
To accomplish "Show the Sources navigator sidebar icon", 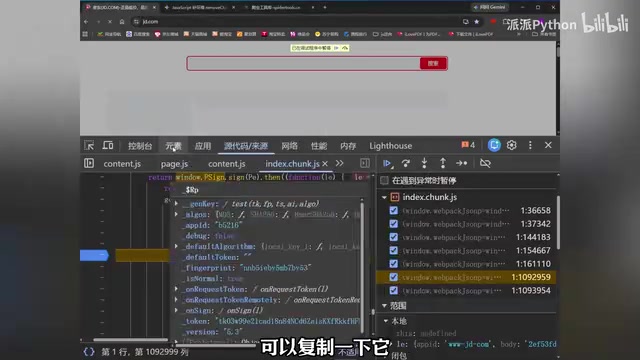I will pyautogui.click(x=89, y=163).
